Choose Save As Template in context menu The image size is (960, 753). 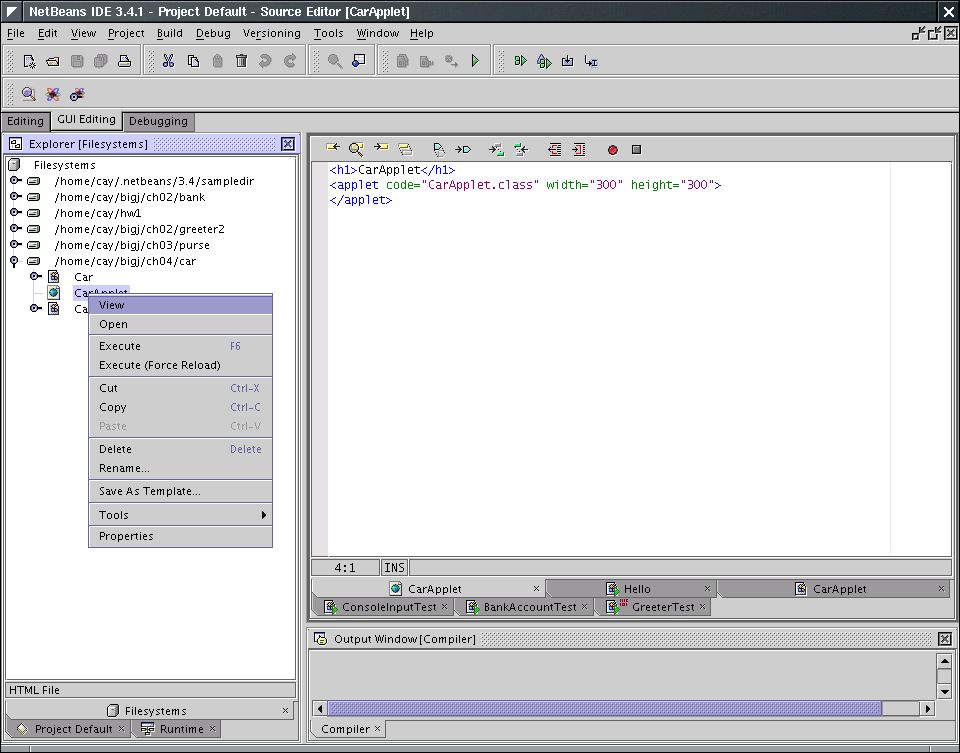point(181,491)
